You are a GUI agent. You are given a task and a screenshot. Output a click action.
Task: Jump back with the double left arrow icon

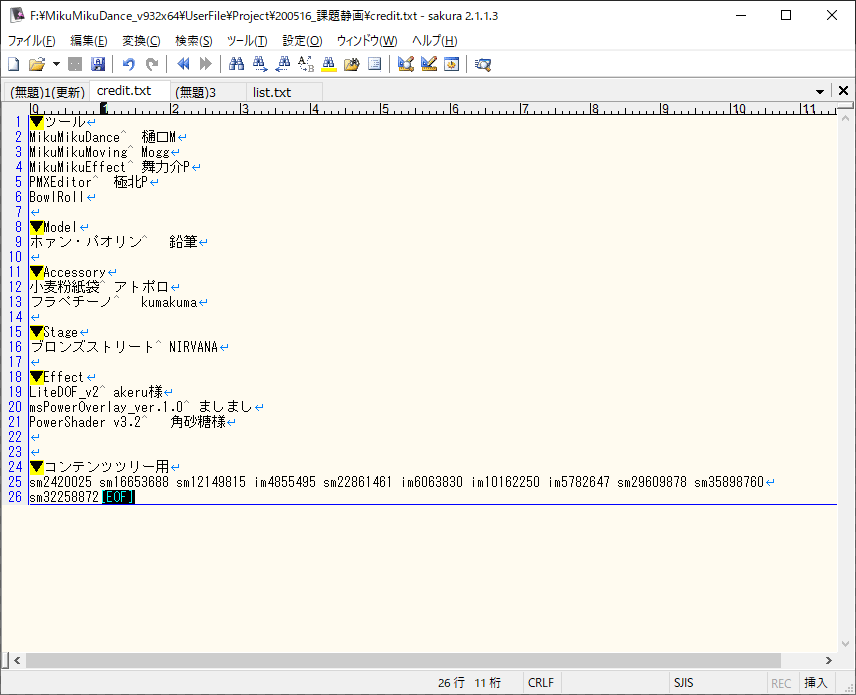183,64
